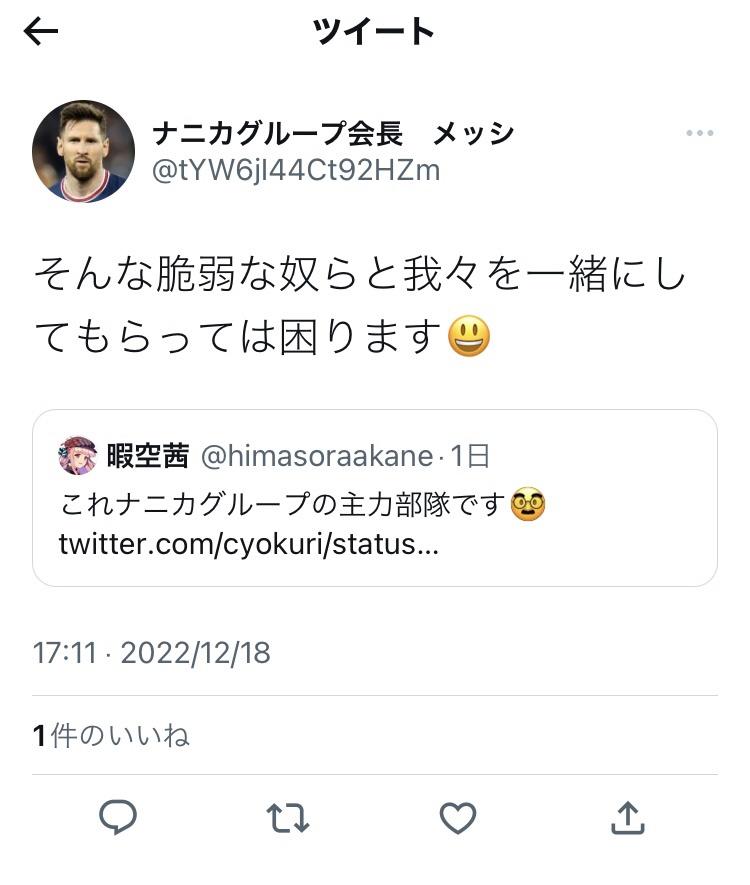Tap the @himasoraakane handle
Viewport: 750px width, 885px height.
318,457
